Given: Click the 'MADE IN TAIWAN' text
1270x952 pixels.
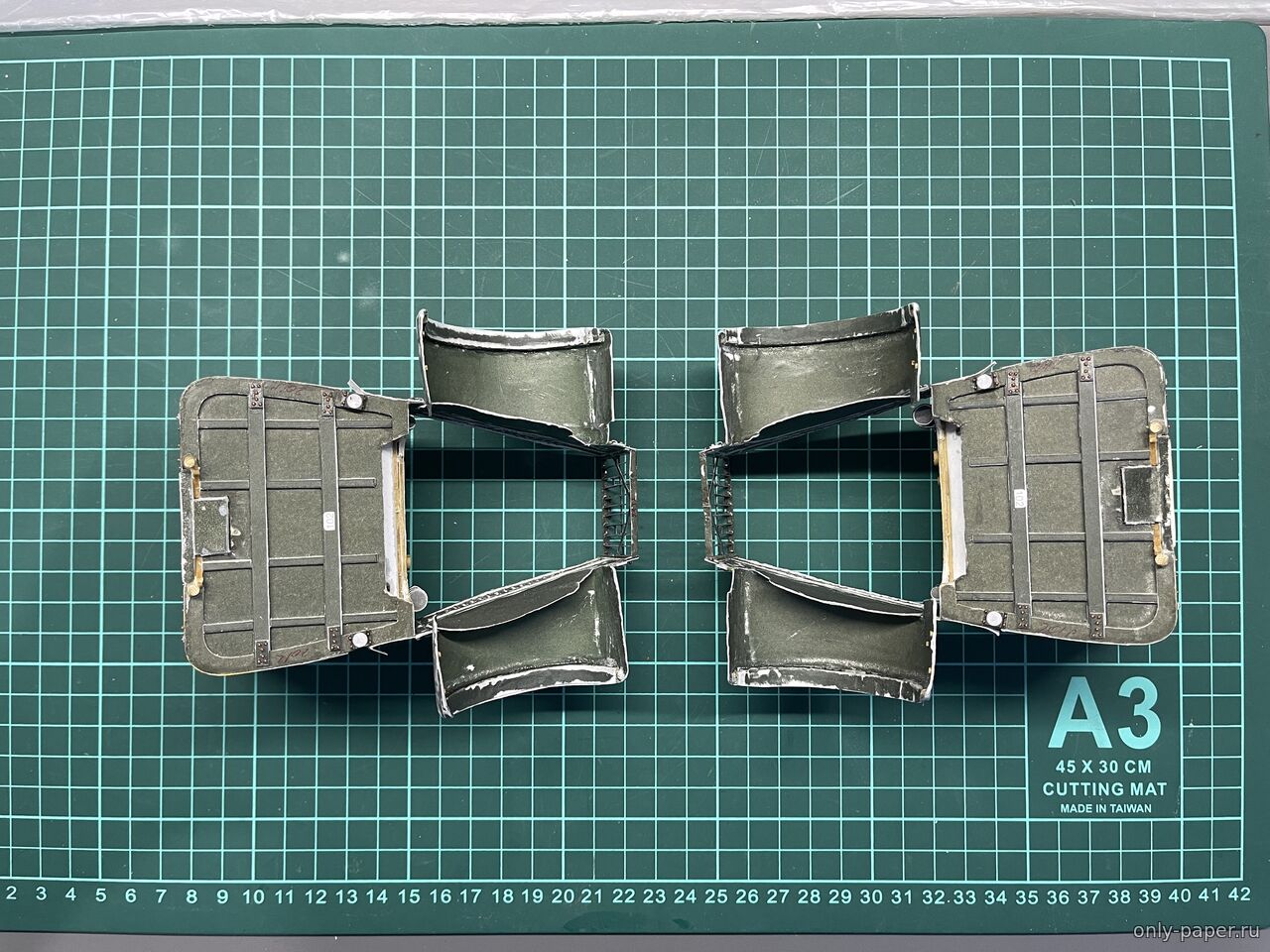Looking at the screenshot, I should point(1104,809).
